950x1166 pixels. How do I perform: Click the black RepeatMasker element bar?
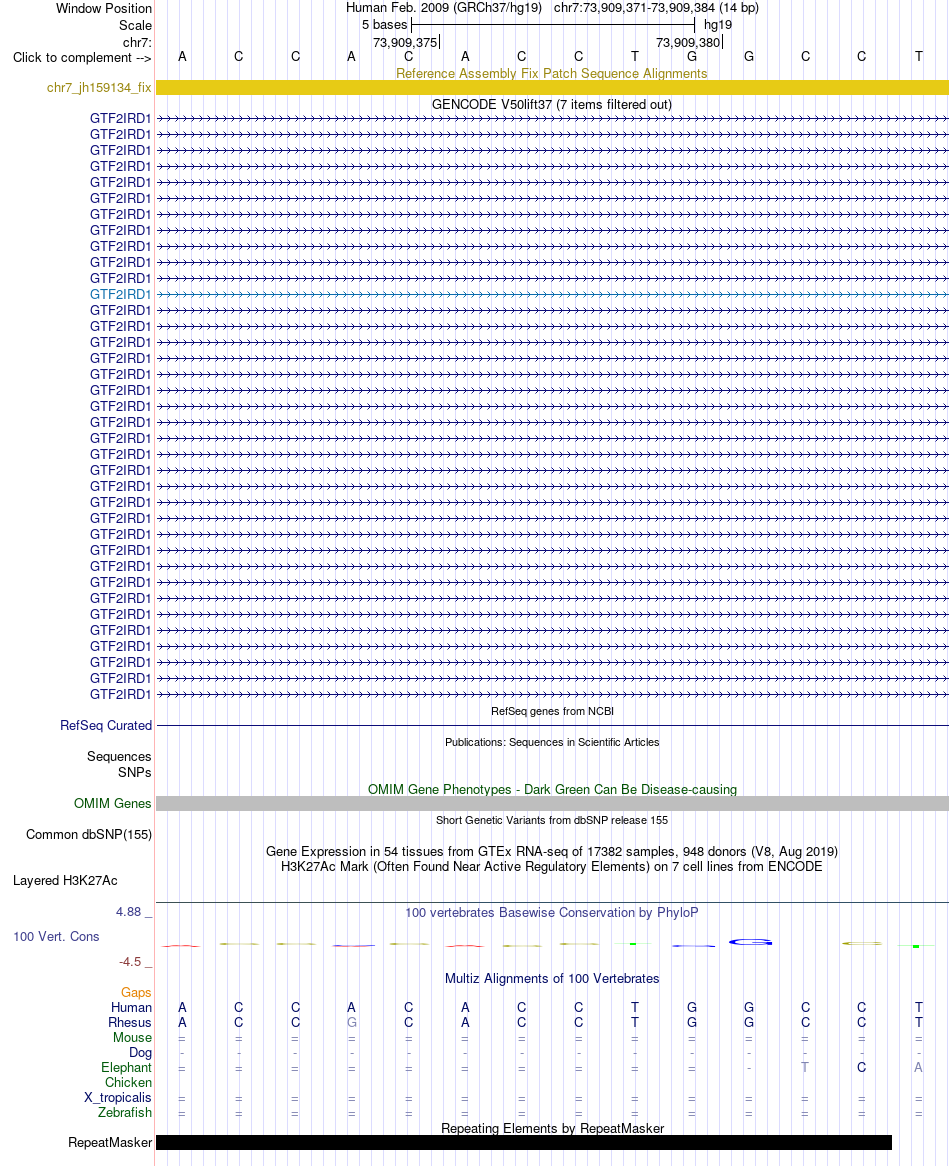pyautogui.click(x=524, y=1143)
